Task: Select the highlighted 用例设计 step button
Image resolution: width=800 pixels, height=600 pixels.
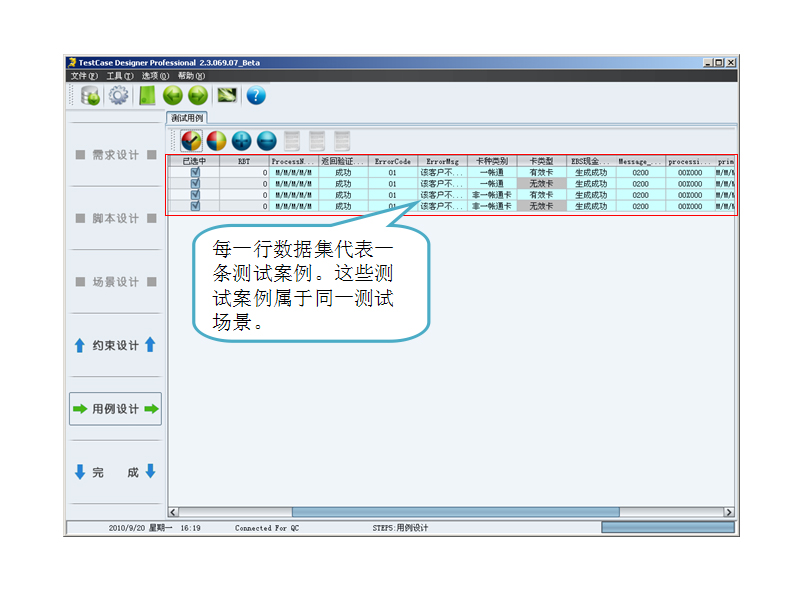Action: [116, 409]
